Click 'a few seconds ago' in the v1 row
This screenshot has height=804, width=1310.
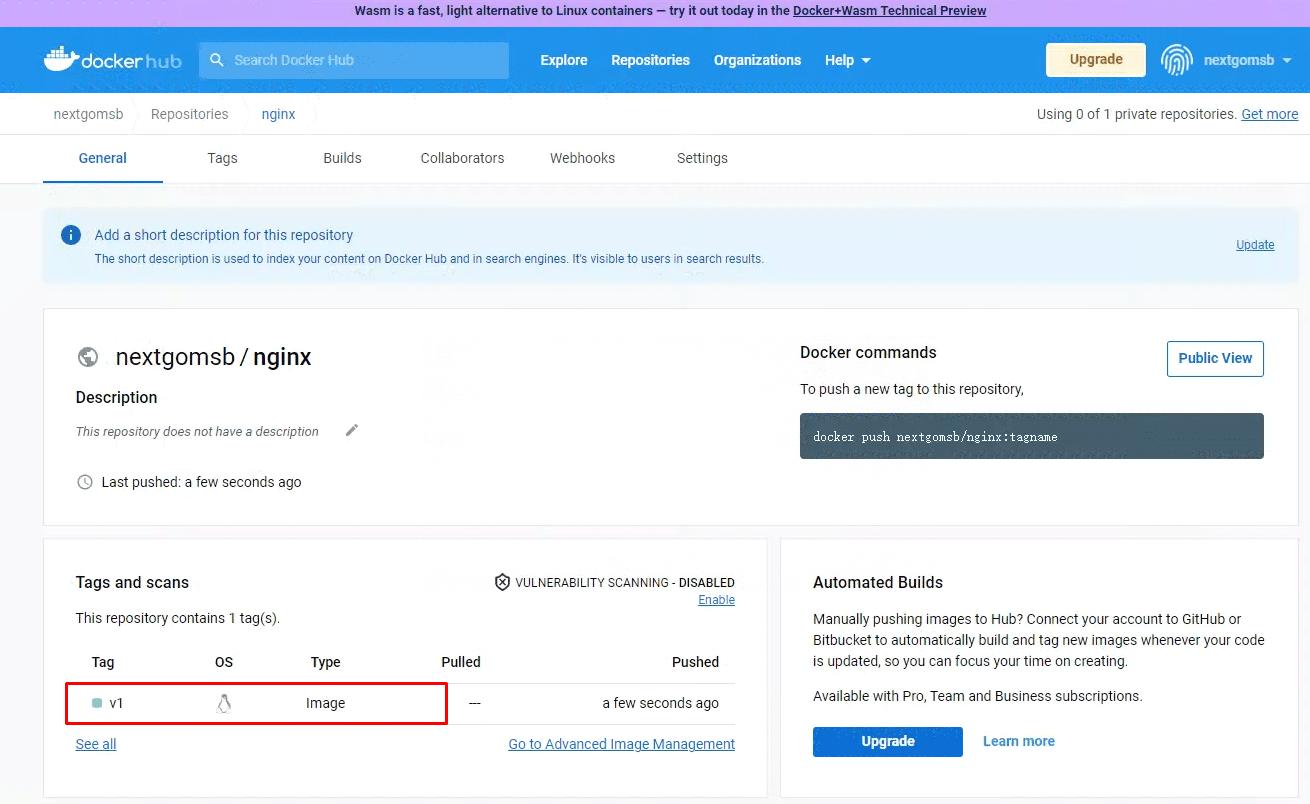point(660,703)
